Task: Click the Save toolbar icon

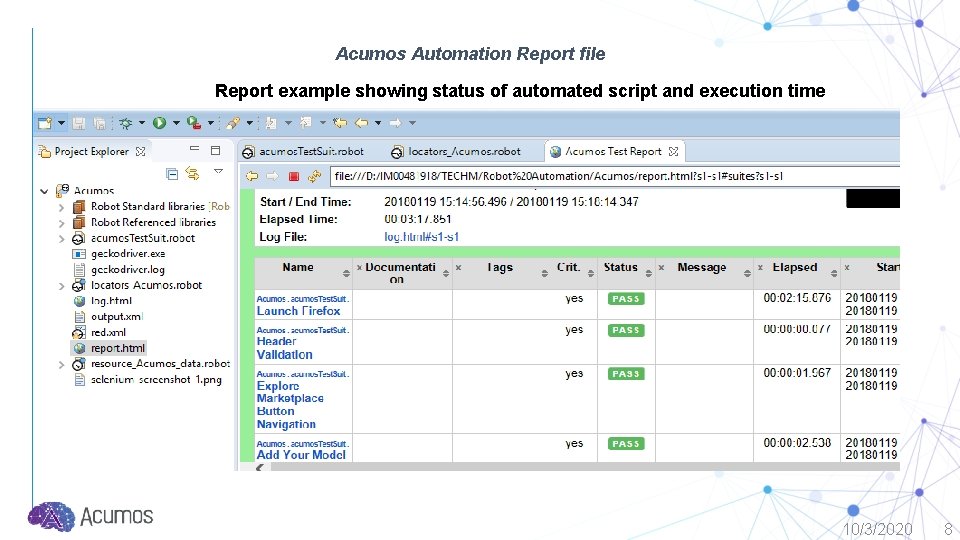Action: point(79,123)
